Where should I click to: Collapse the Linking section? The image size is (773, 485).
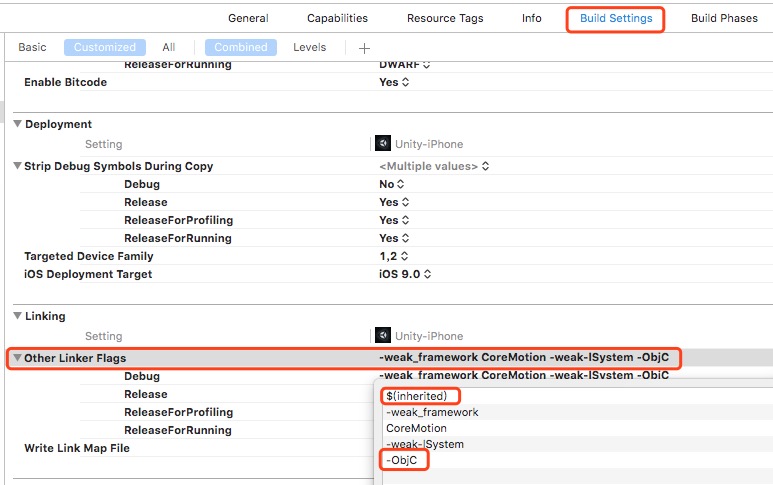point(17,315)
